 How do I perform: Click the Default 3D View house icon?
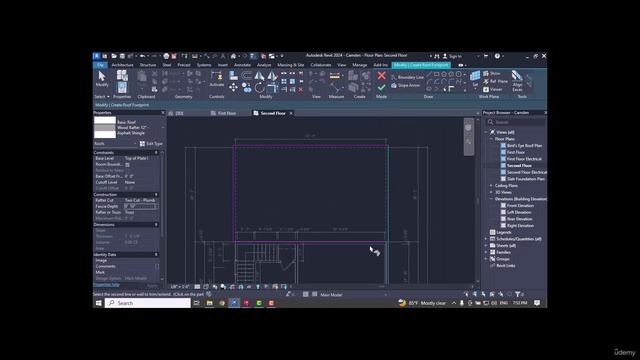point(233,56)
